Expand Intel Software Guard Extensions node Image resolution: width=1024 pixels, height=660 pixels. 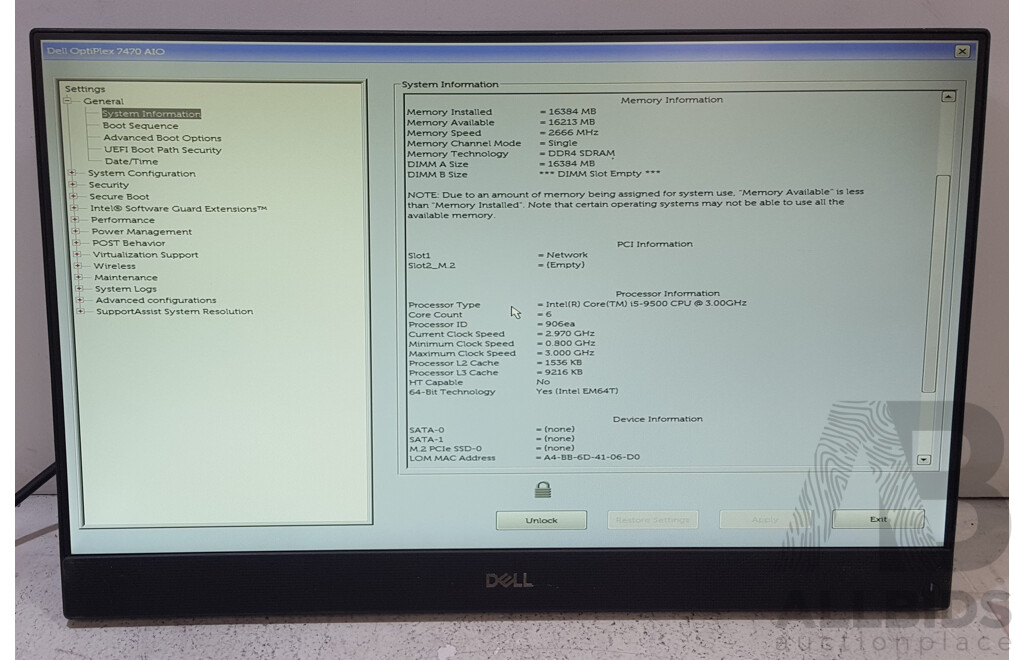pyautogui.click(x=74, y=208)
